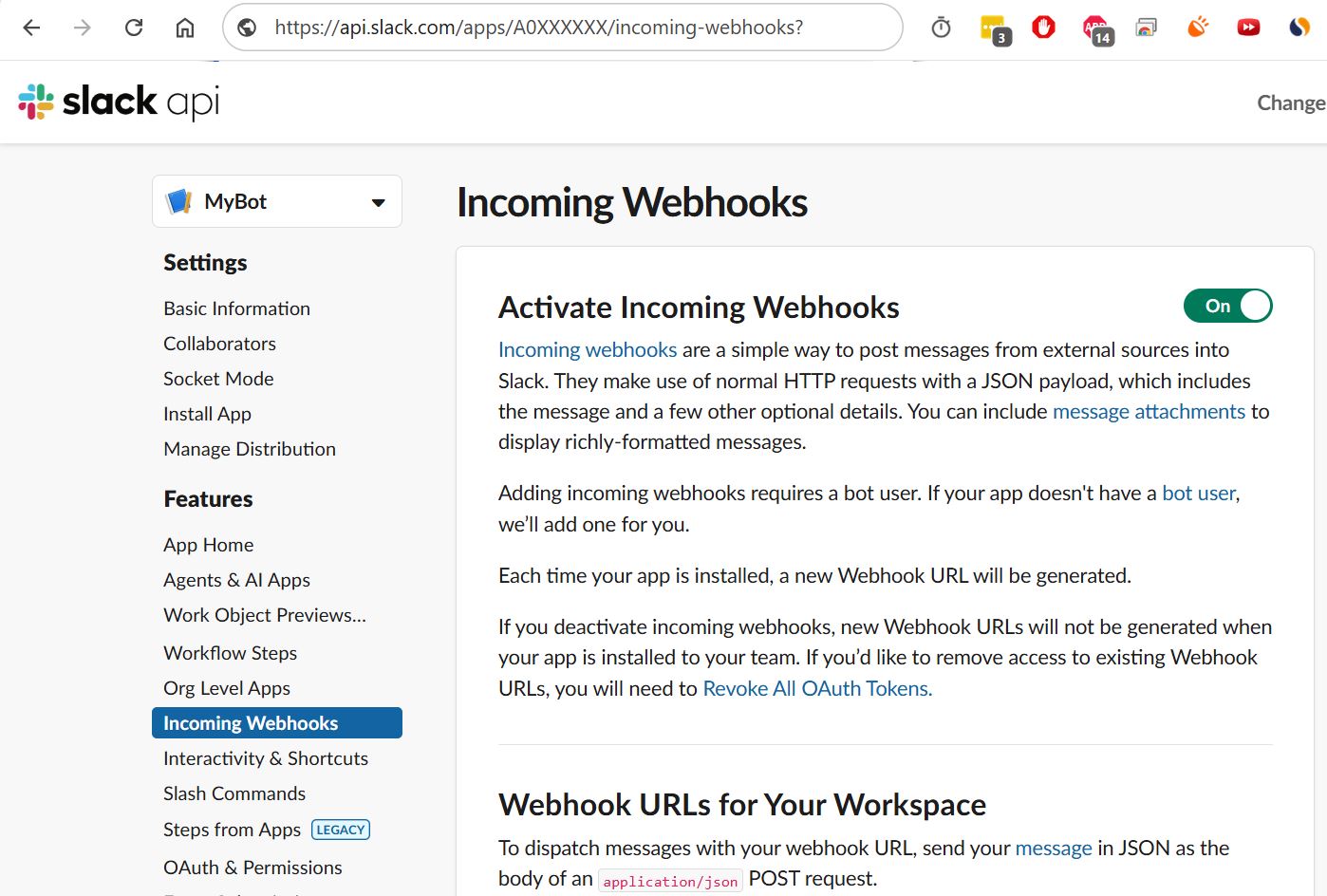This screenshot has width=1327, height=896.
Task: Click the 'slack api' wordmark
Action: point(140,102)
